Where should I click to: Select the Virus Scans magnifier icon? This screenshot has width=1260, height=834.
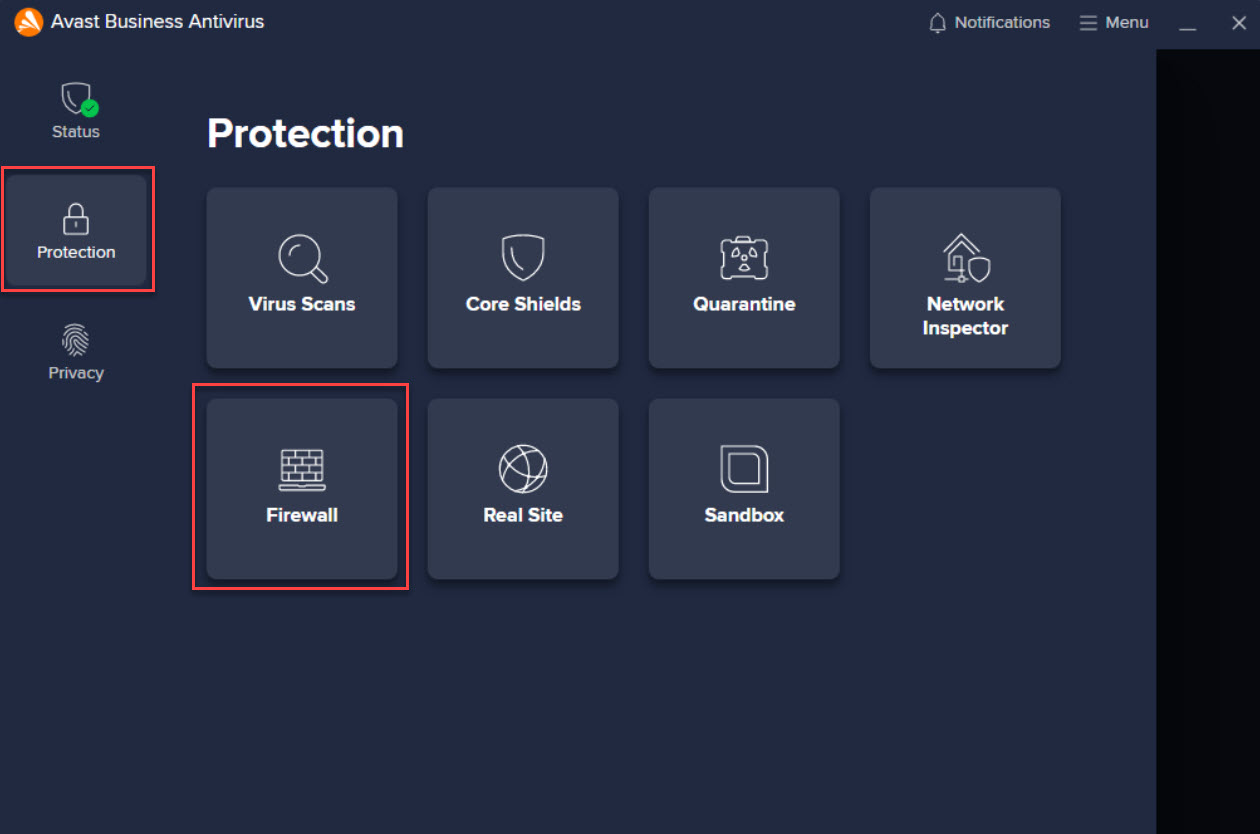click(301, 257)
